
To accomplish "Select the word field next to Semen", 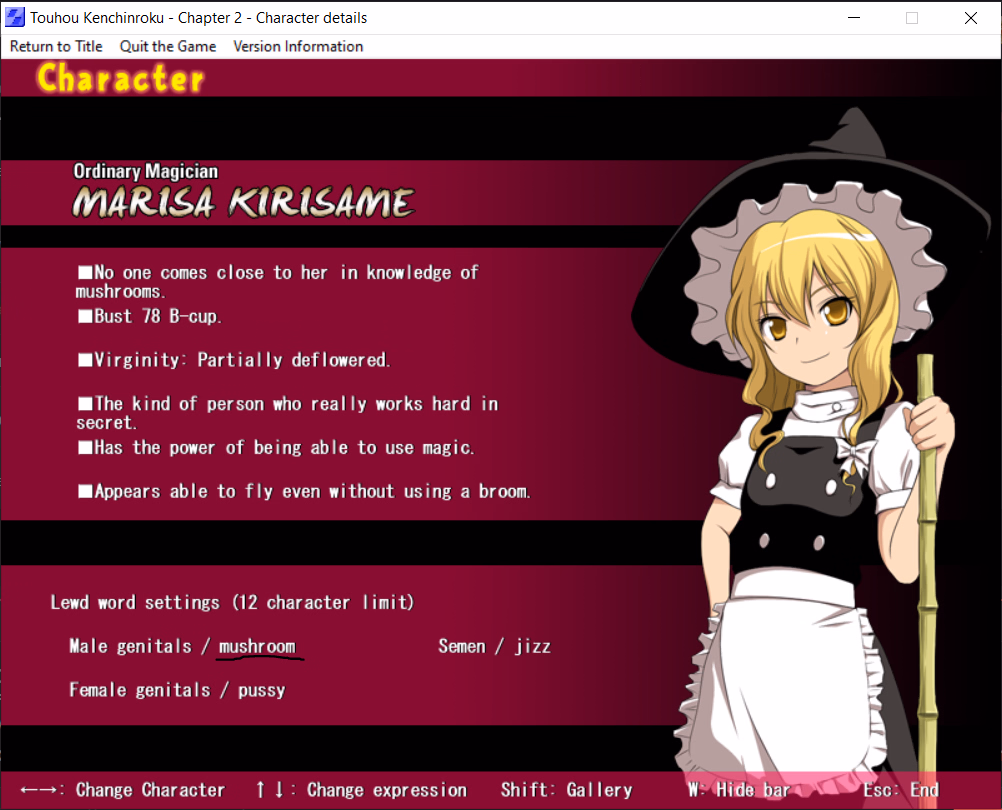I will click(533, 647).
